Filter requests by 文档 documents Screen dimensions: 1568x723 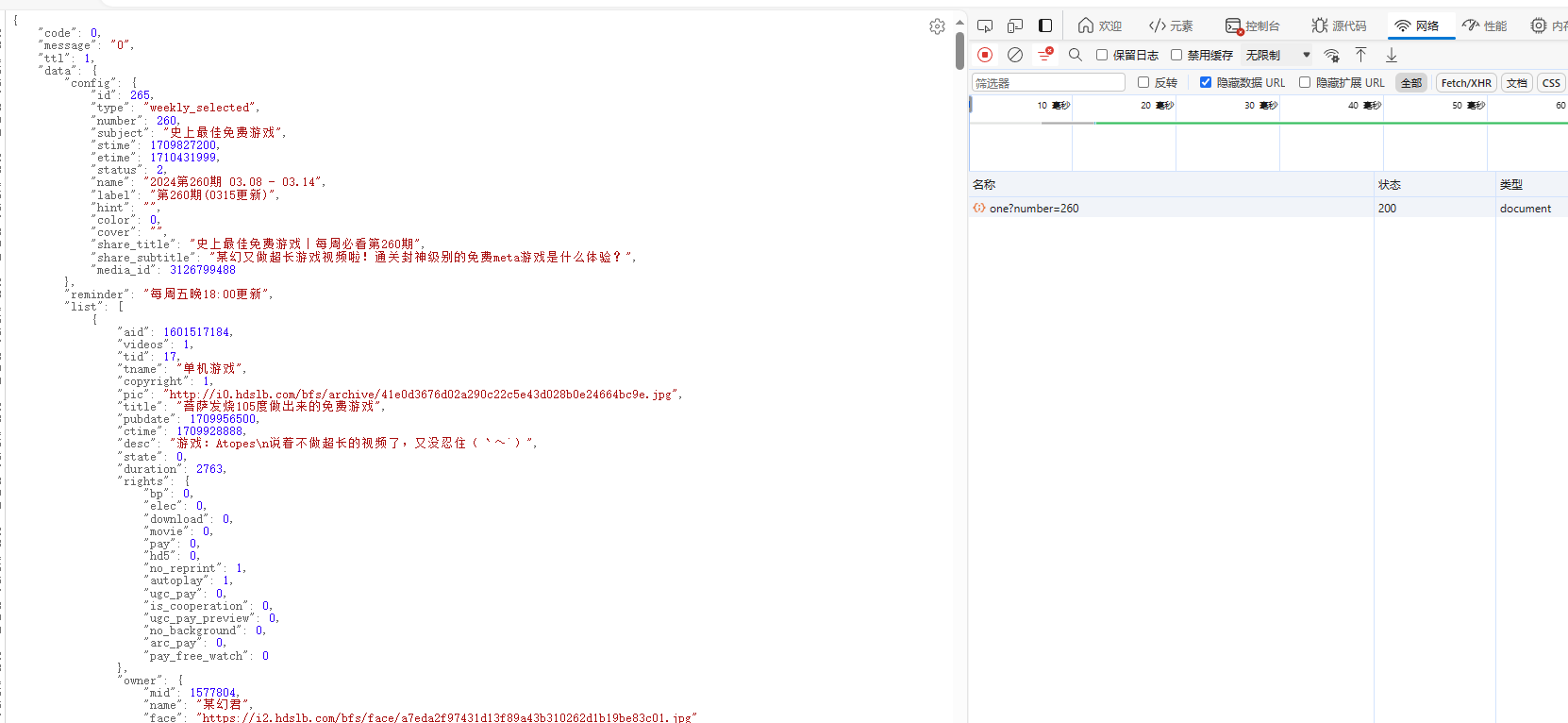coord(1516,83)
